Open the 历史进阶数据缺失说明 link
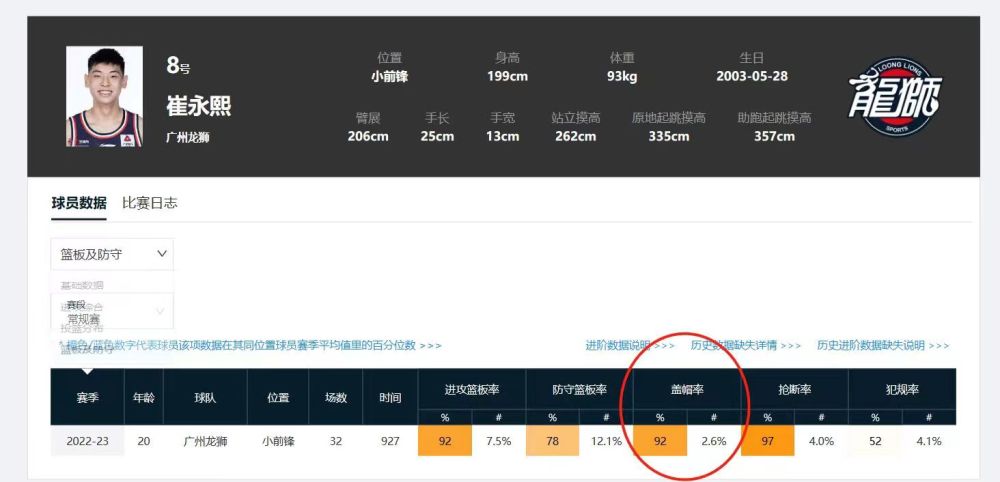Viewport: 1000px width, 482px height. (883, 346)
